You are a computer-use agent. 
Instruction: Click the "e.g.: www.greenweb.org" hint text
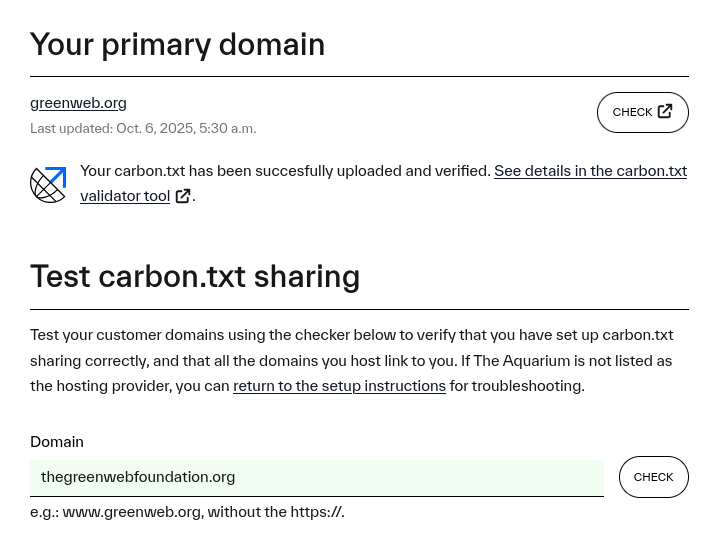pos(187,512)
